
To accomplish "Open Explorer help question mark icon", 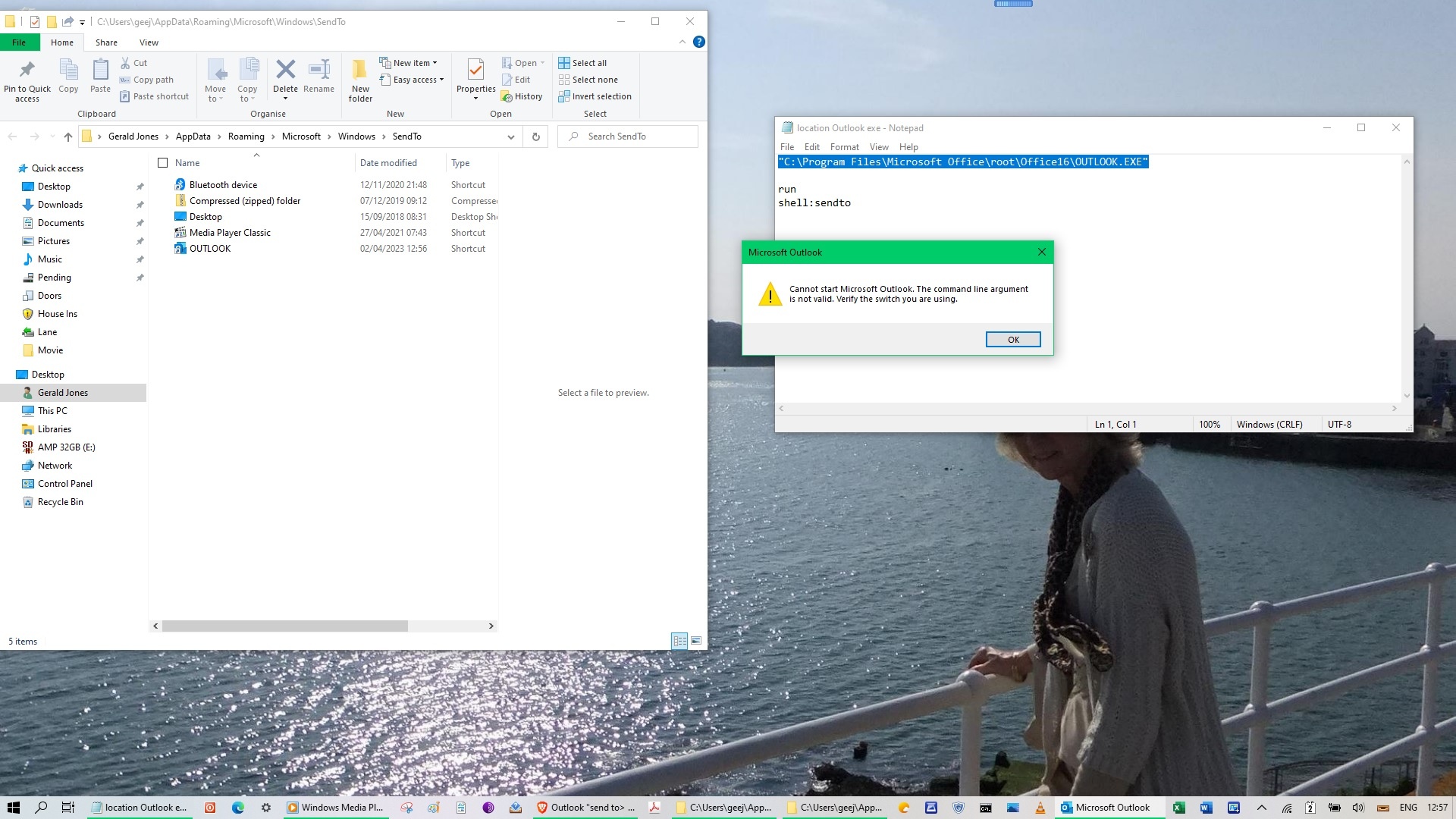I will [699, 42].
